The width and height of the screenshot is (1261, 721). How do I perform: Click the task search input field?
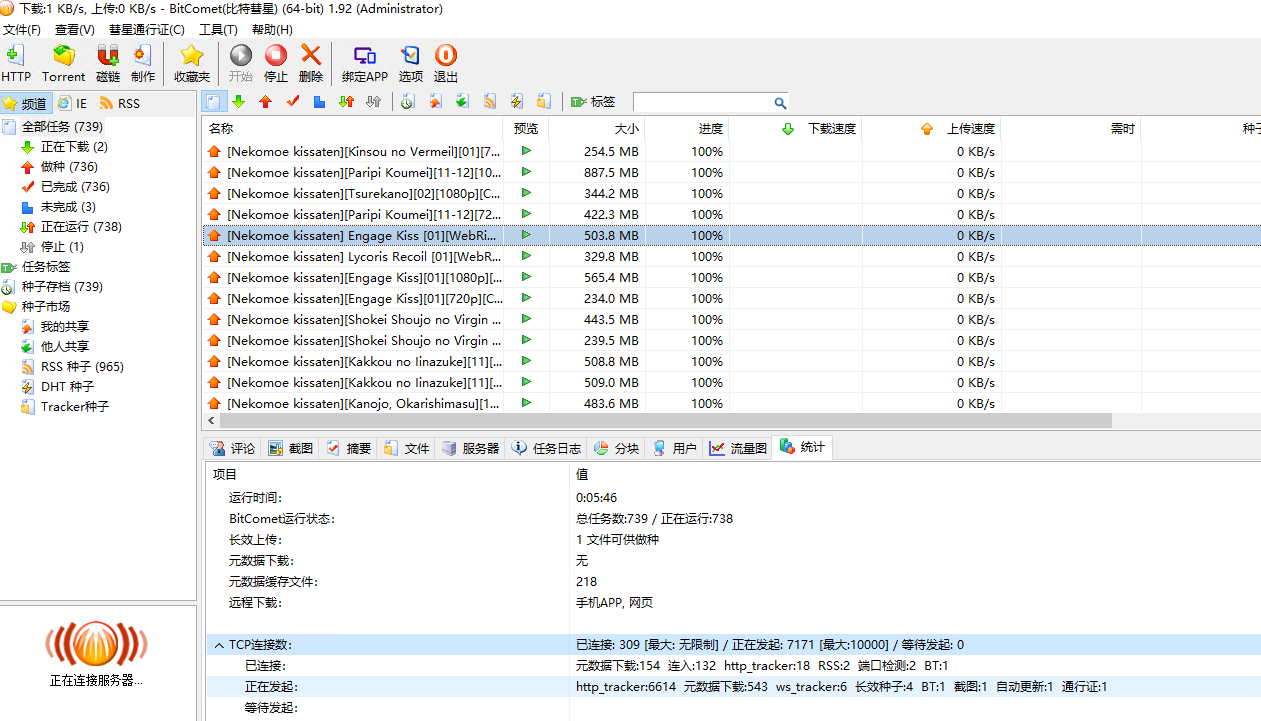click(x=703, y=103)
